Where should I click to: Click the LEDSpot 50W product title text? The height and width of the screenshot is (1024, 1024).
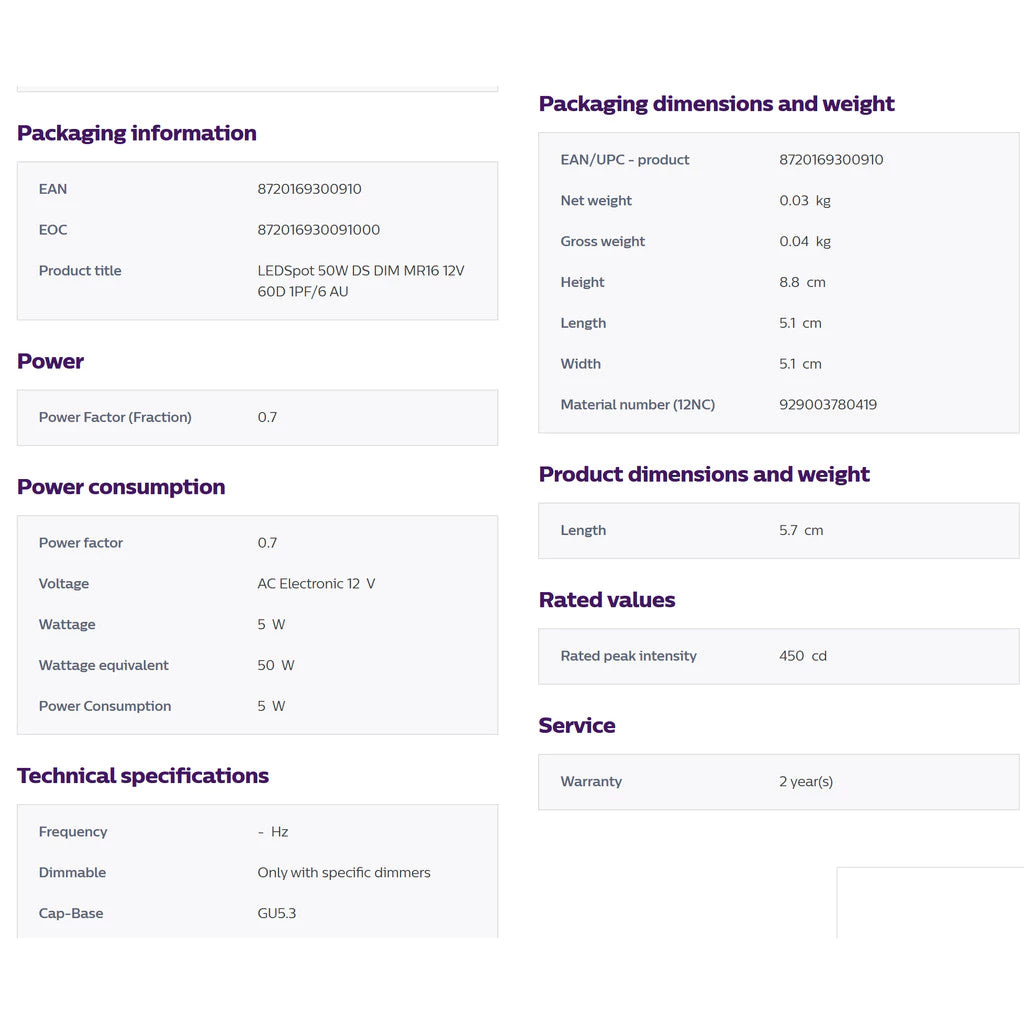tap(360, 281)
